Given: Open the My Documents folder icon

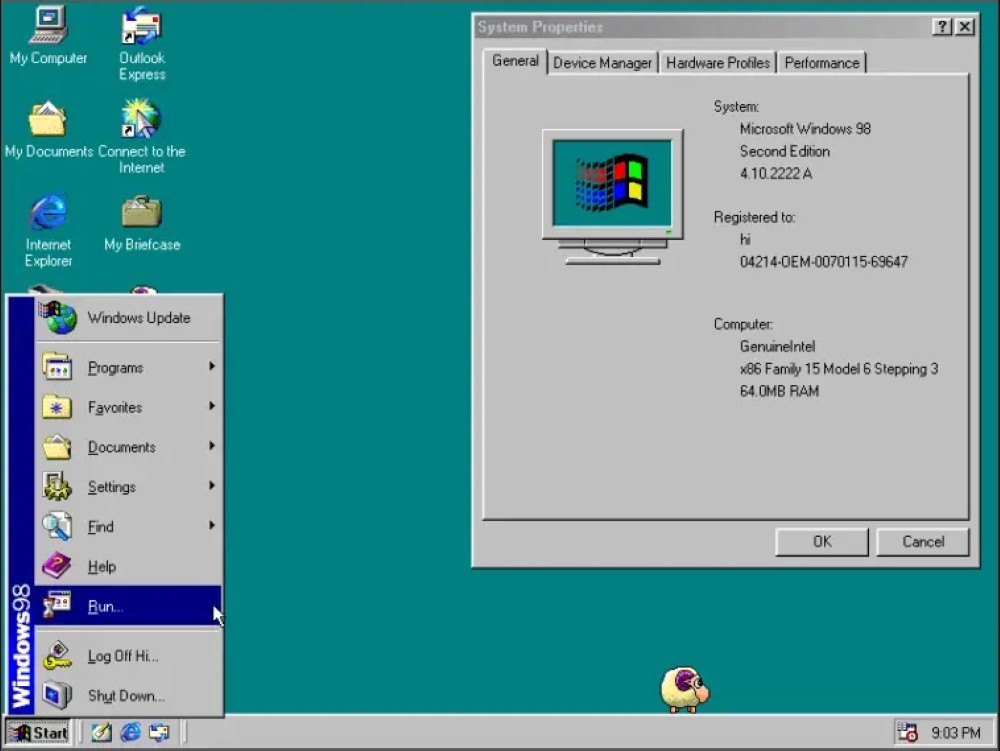Looking at the screenshot, I should [48, 120].
